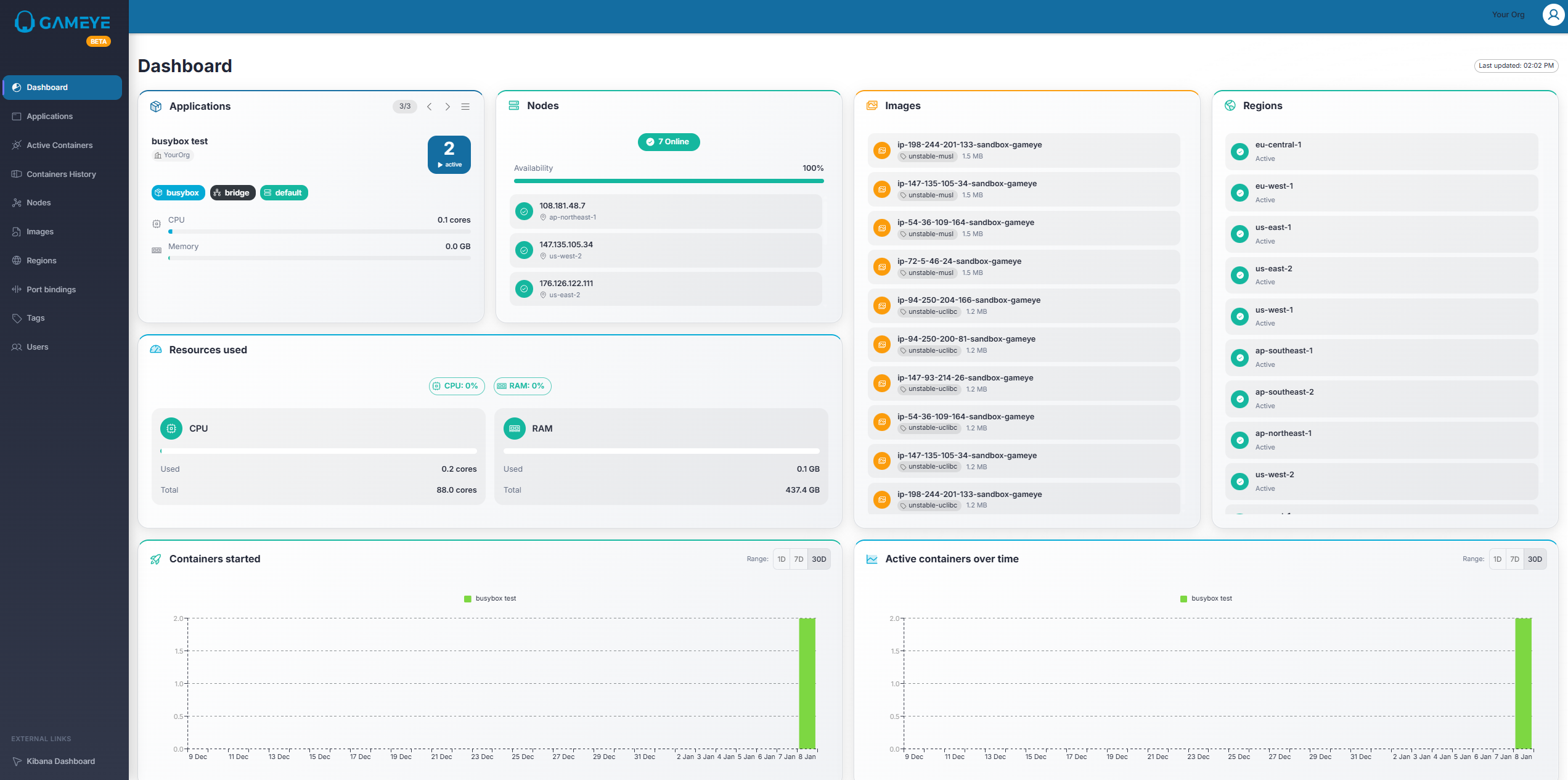Click the Tags sidebar icon
The image size is (1568, 780).
tap(17, 318)
